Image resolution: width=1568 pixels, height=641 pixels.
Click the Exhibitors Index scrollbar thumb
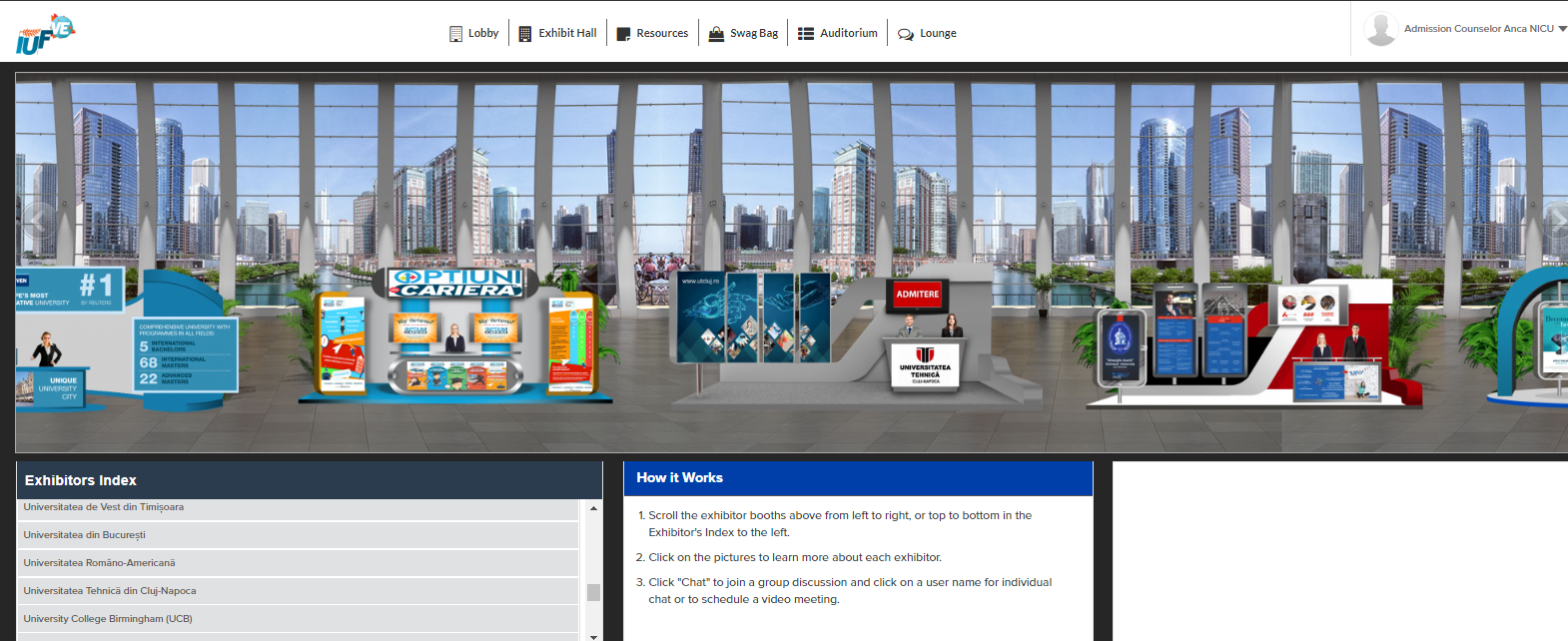point(593,592)
